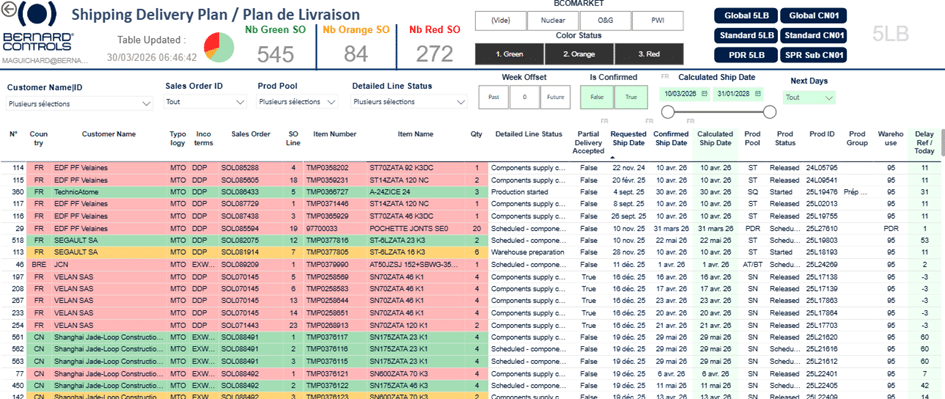This screenshot has height=399, width=945.
Task: Sort by Item Name column header
Action: [415, 134]
